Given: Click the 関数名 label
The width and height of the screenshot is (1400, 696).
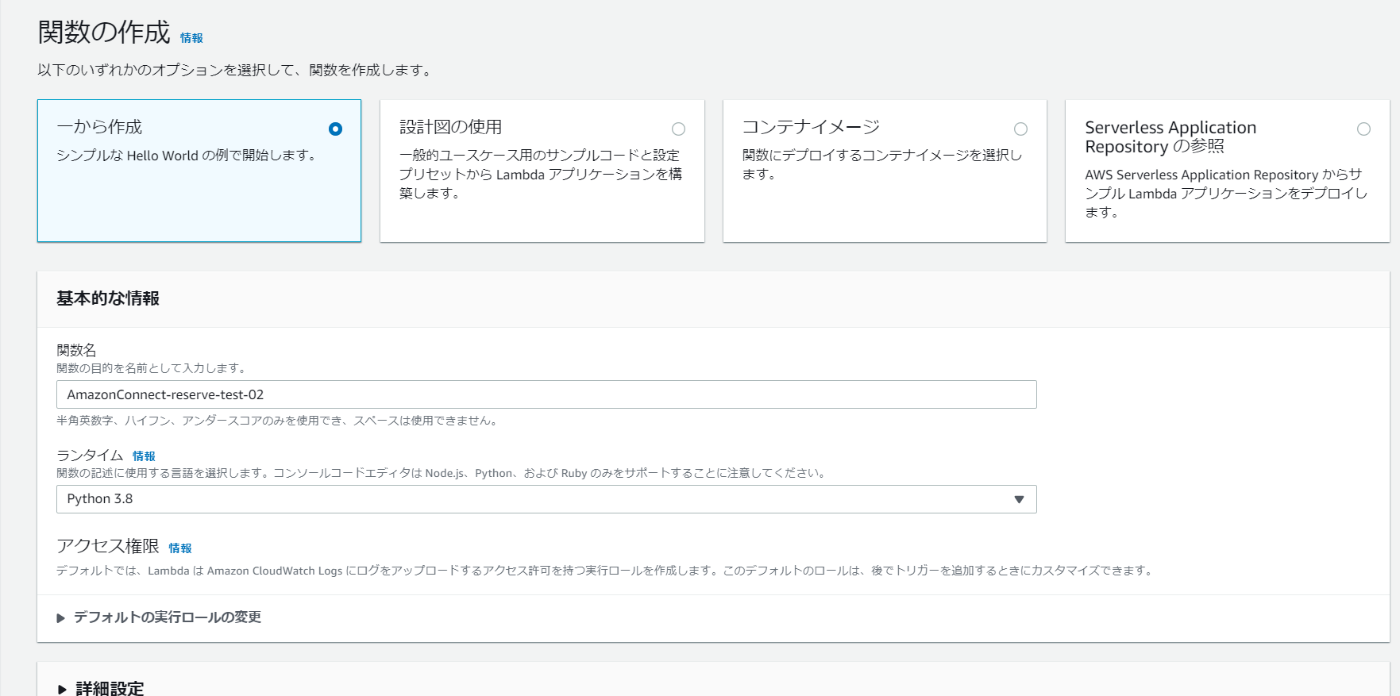Looking at the screenshot, I should click(77, 350).
